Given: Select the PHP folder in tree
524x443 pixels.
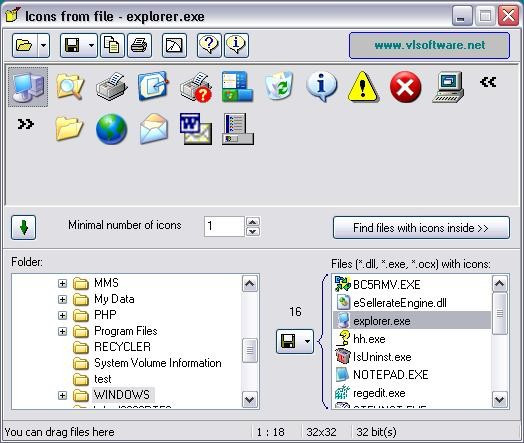Looking at the screenshot, I should pyautogui.click(x=105, y=315).
